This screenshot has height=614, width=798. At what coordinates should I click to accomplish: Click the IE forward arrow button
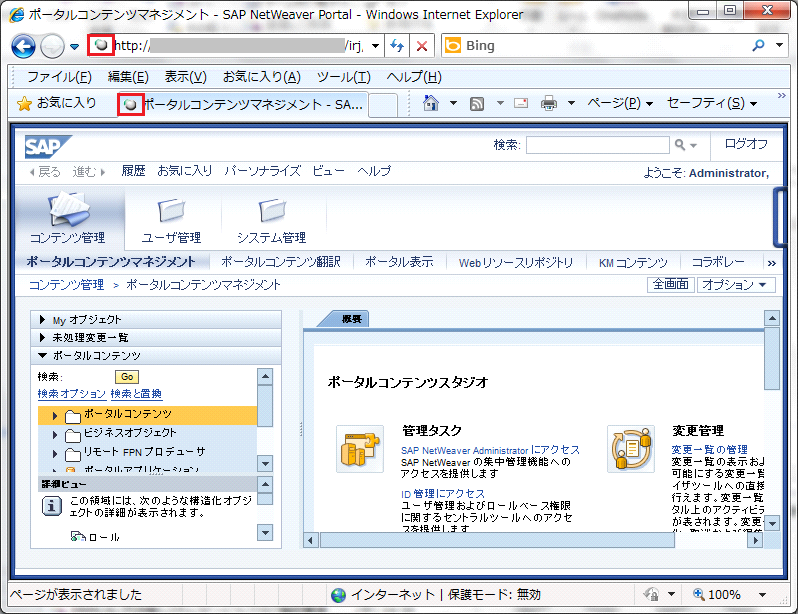[52, 46]
